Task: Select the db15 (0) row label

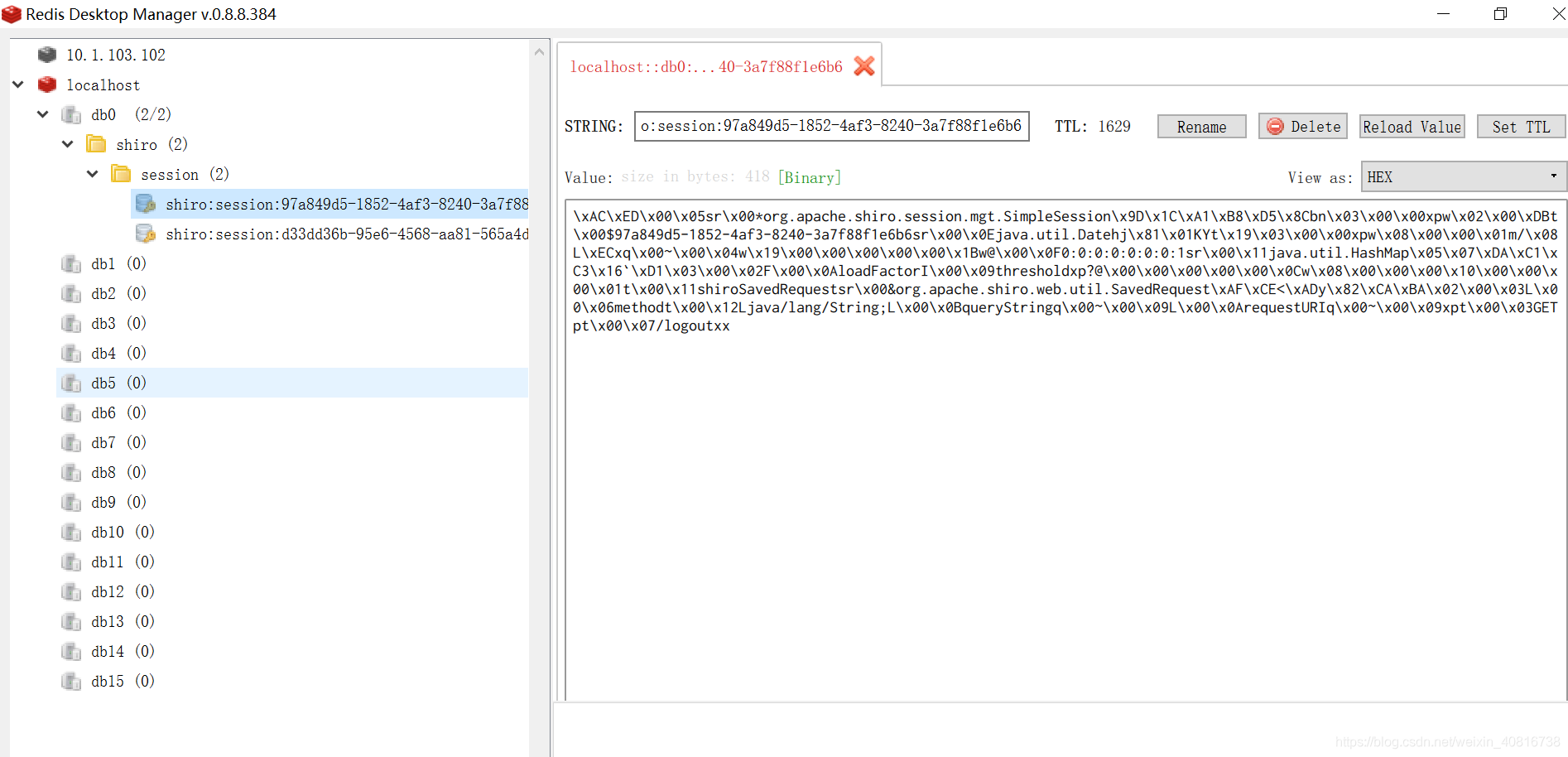Action: tap(123, 681)
